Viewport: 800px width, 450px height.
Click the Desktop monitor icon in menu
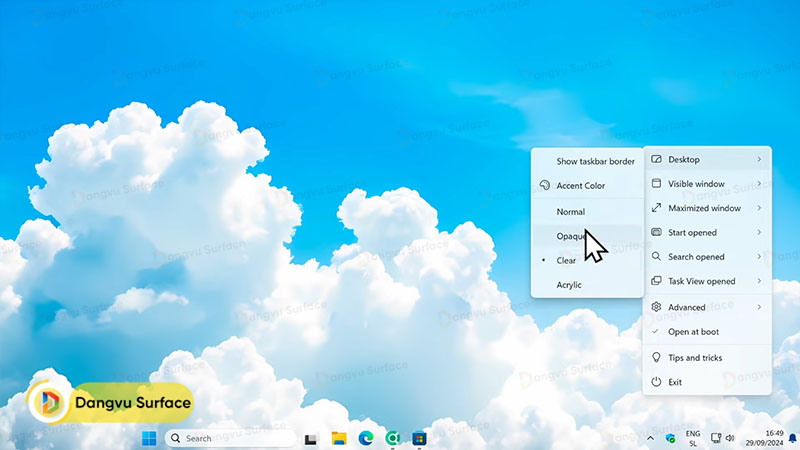coord(656,159)
